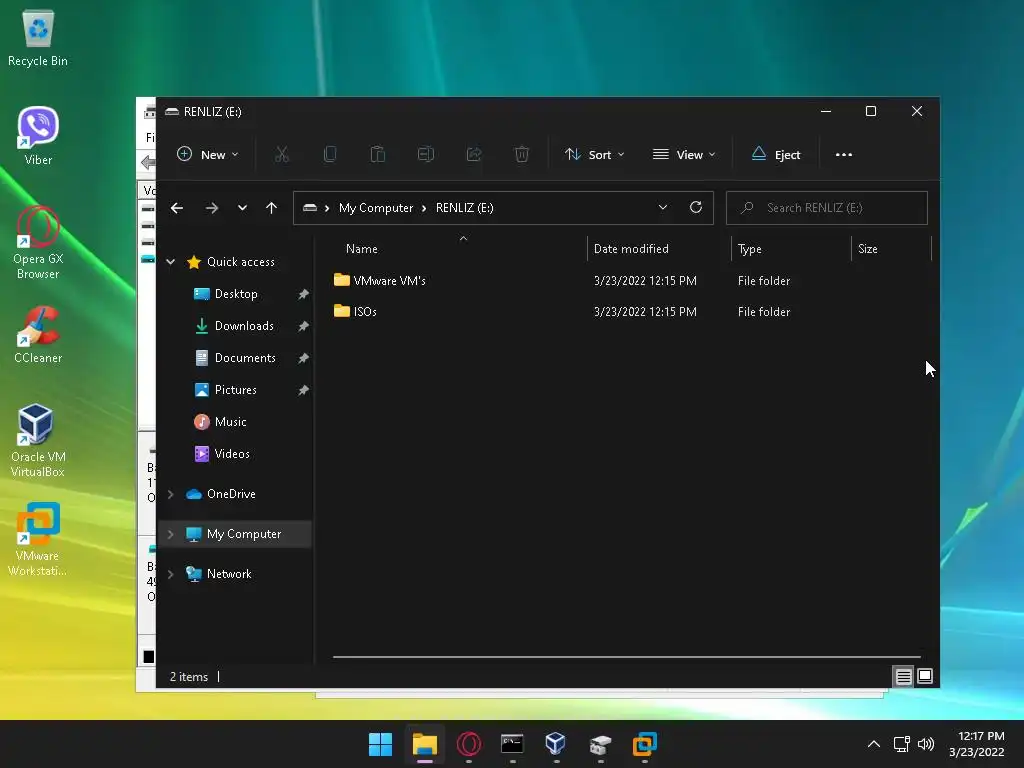Select OneDrive in navigation pane

231,494
